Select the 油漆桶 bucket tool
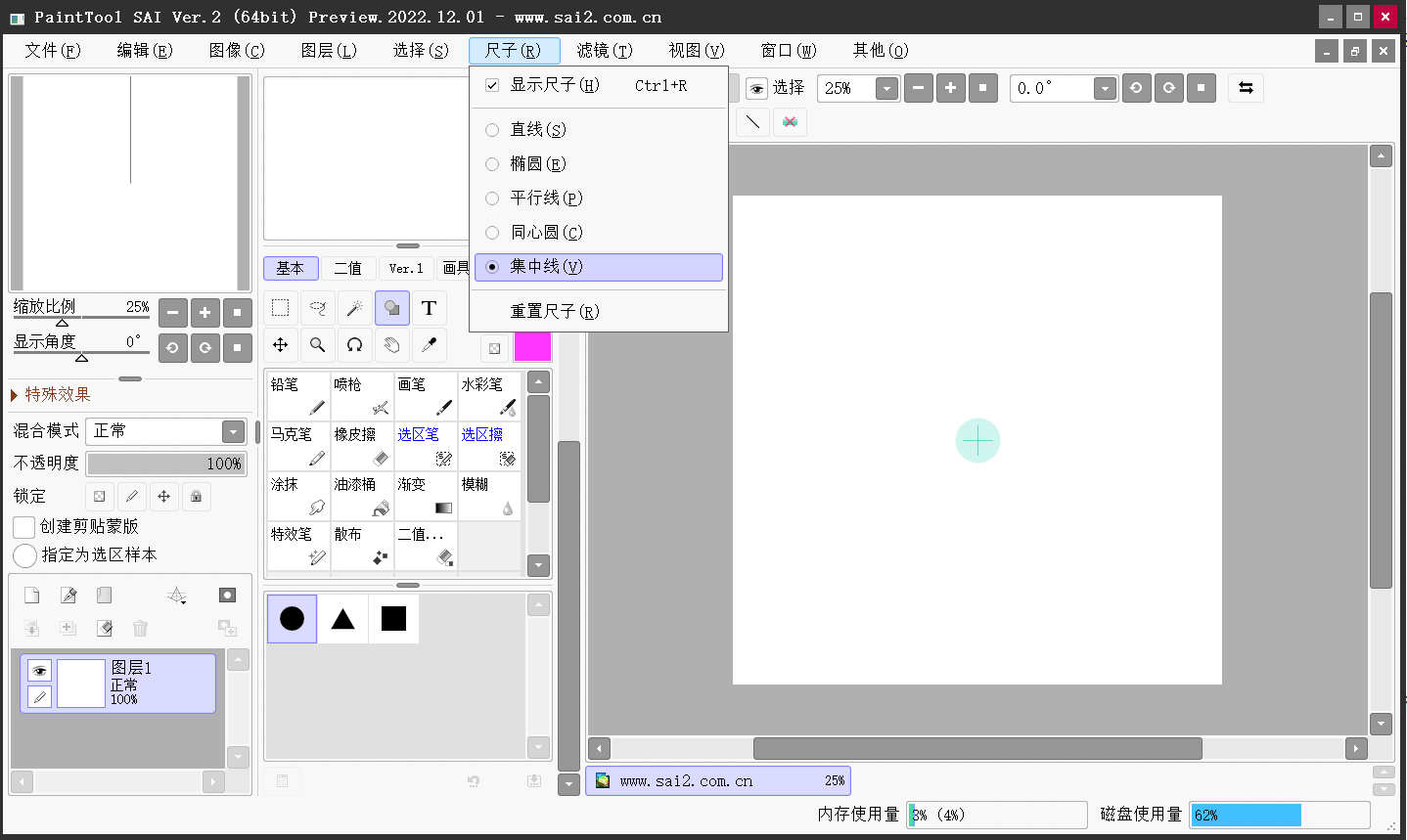 (362, 496)
